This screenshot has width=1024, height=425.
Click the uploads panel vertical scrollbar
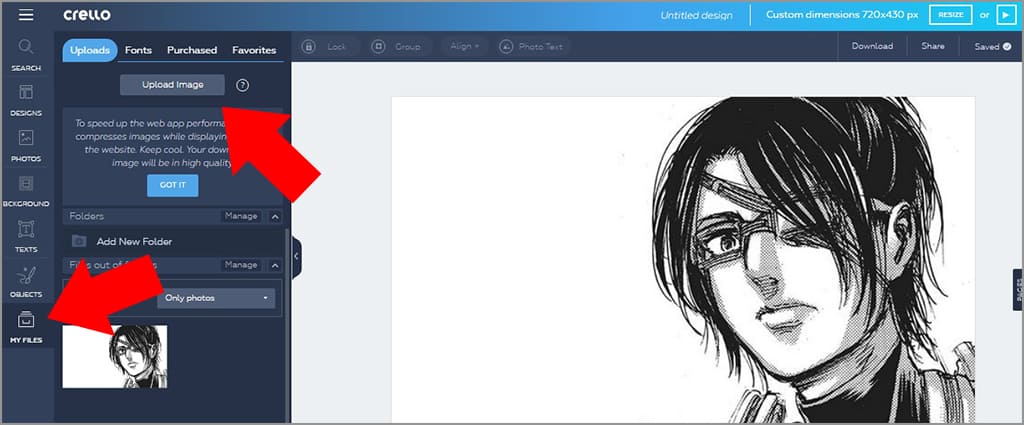pos(285,324)
